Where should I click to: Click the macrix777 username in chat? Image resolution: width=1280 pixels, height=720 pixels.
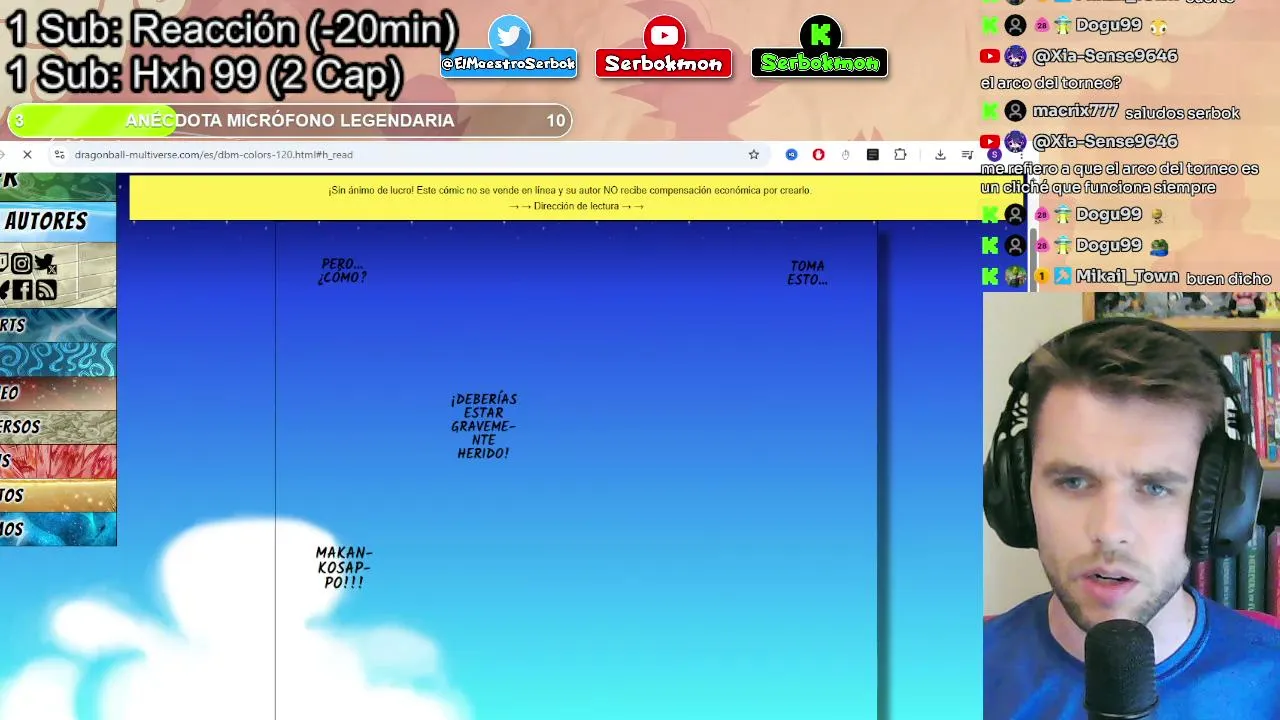(1075, 112)
